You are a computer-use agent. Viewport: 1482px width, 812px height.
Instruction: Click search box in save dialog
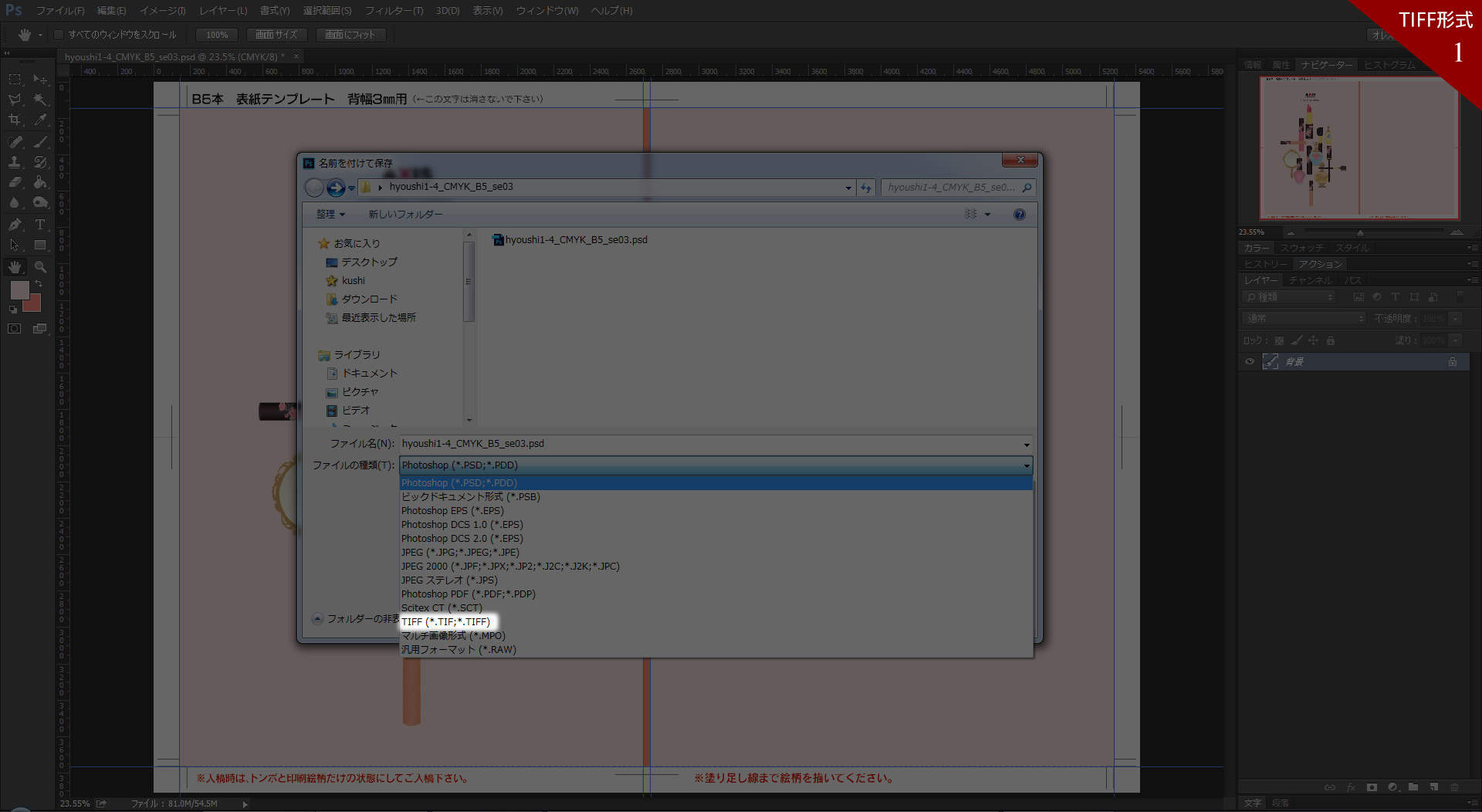958,188
